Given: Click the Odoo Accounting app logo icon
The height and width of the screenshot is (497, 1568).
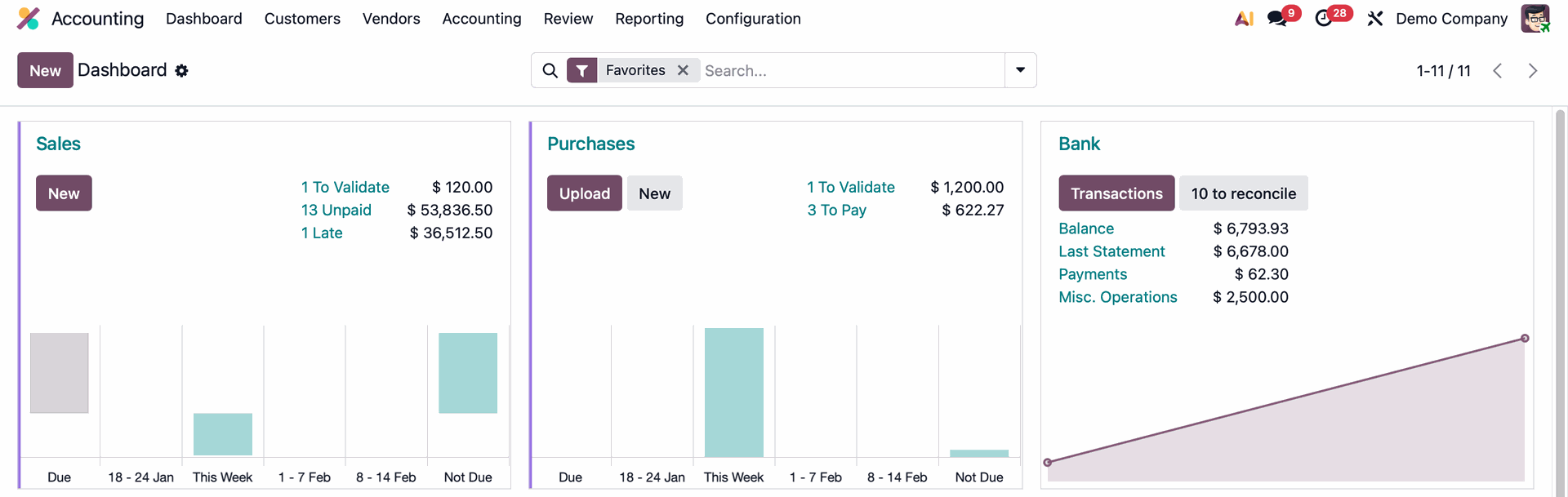Looking at the screenshot, I should [29, 19].
